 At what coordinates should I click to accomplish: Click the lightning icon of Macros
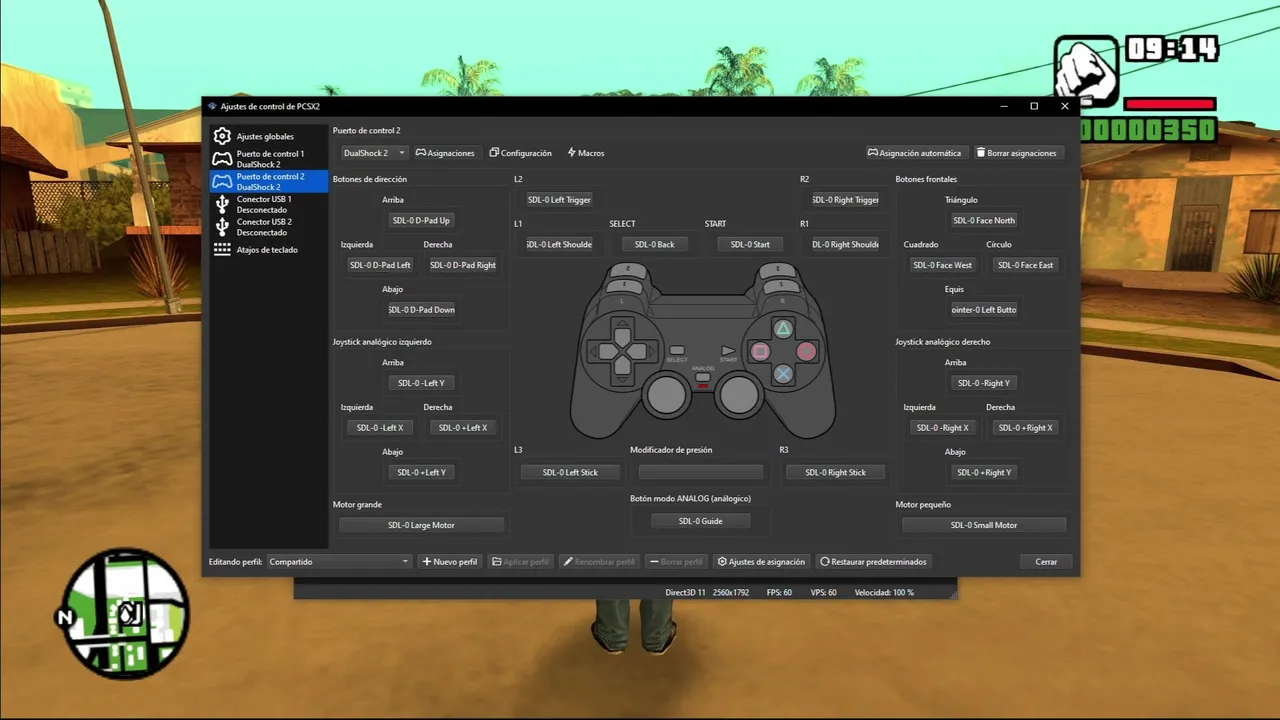click(x=572, y=153)
